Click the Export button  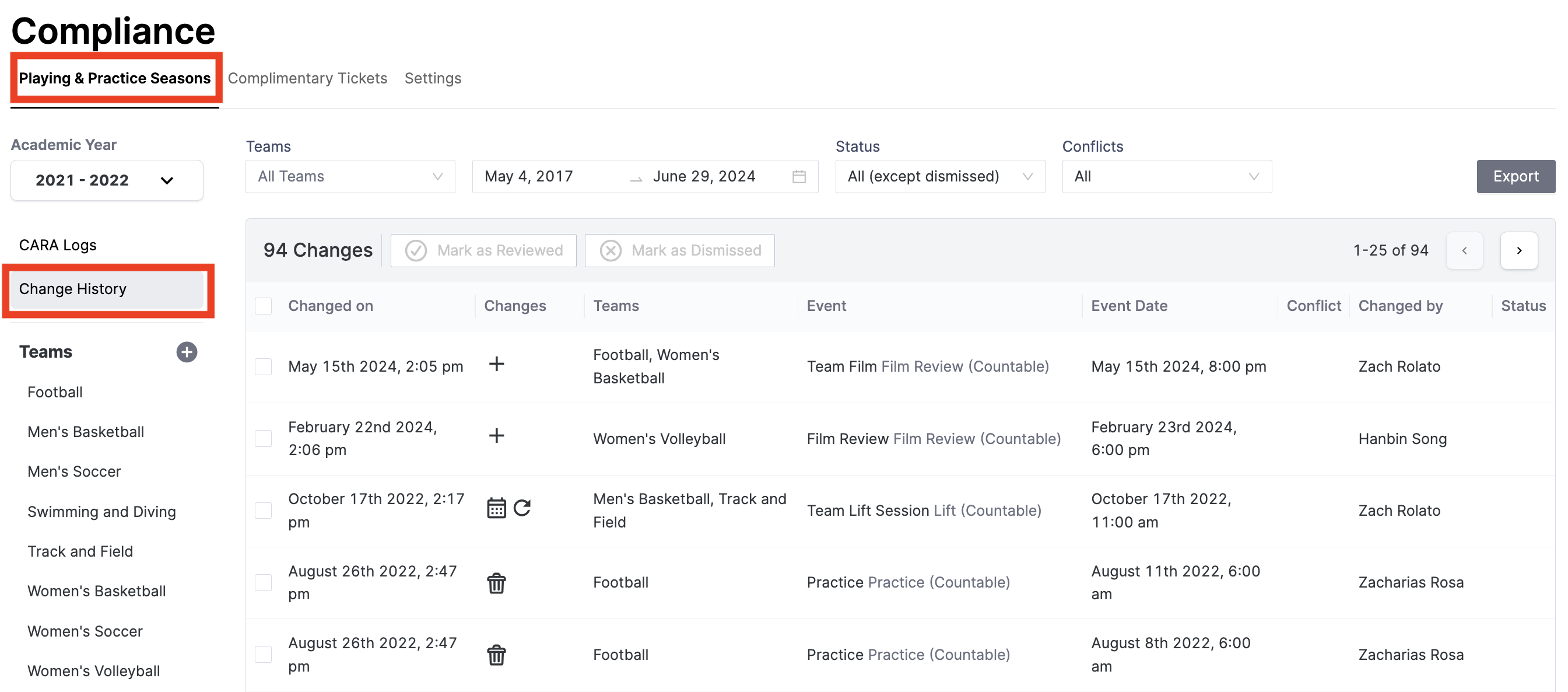point(1516,177)
